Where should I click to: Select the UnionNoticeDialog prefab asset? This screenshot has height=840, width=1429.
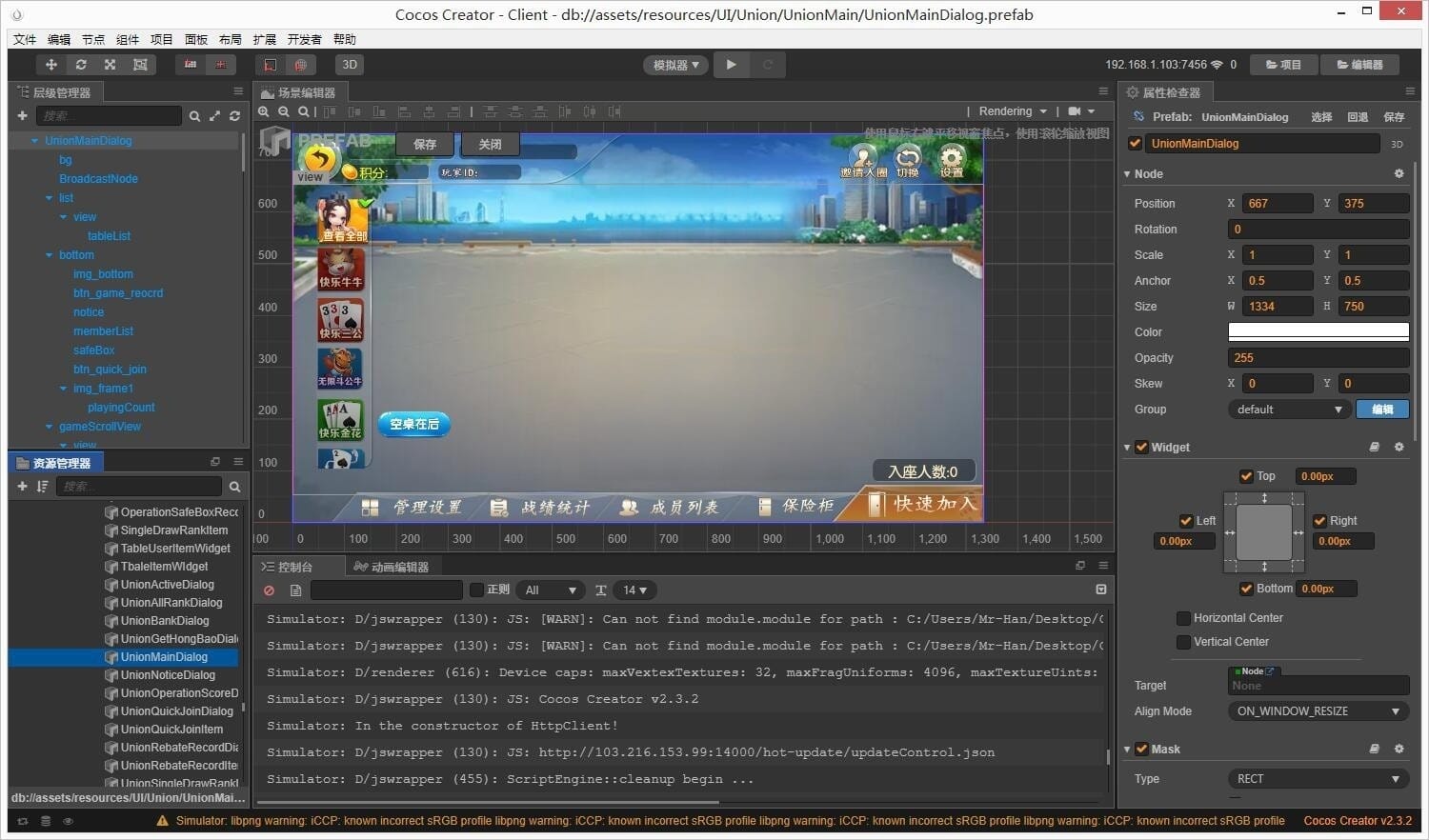(x=168, y=675)
